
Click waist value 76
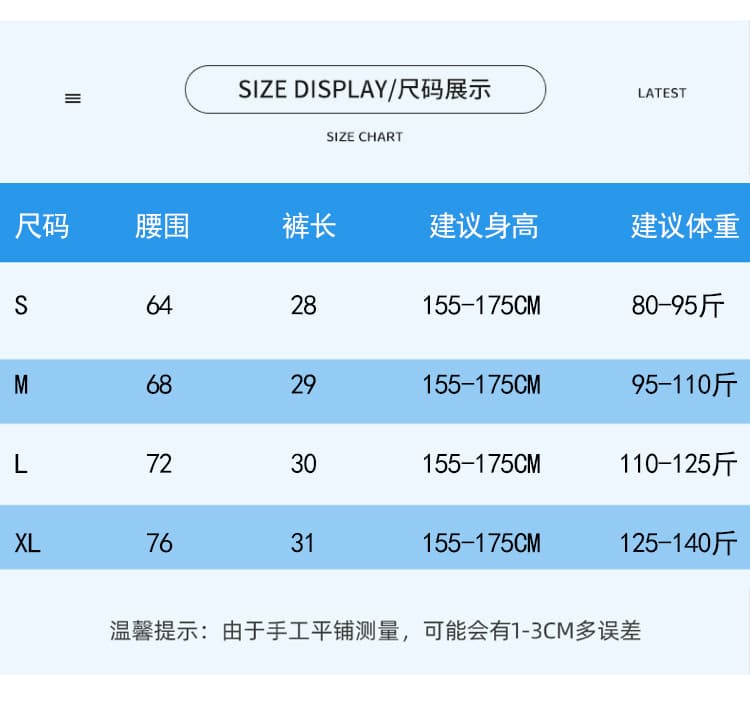159,543
